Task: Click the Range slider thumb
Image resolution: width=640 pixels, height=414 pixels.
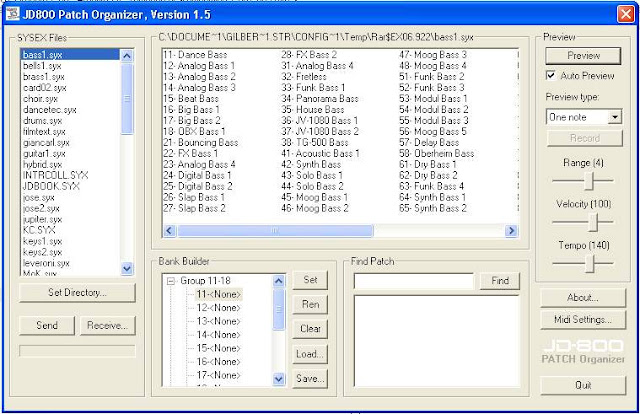Action: [589, 181]
